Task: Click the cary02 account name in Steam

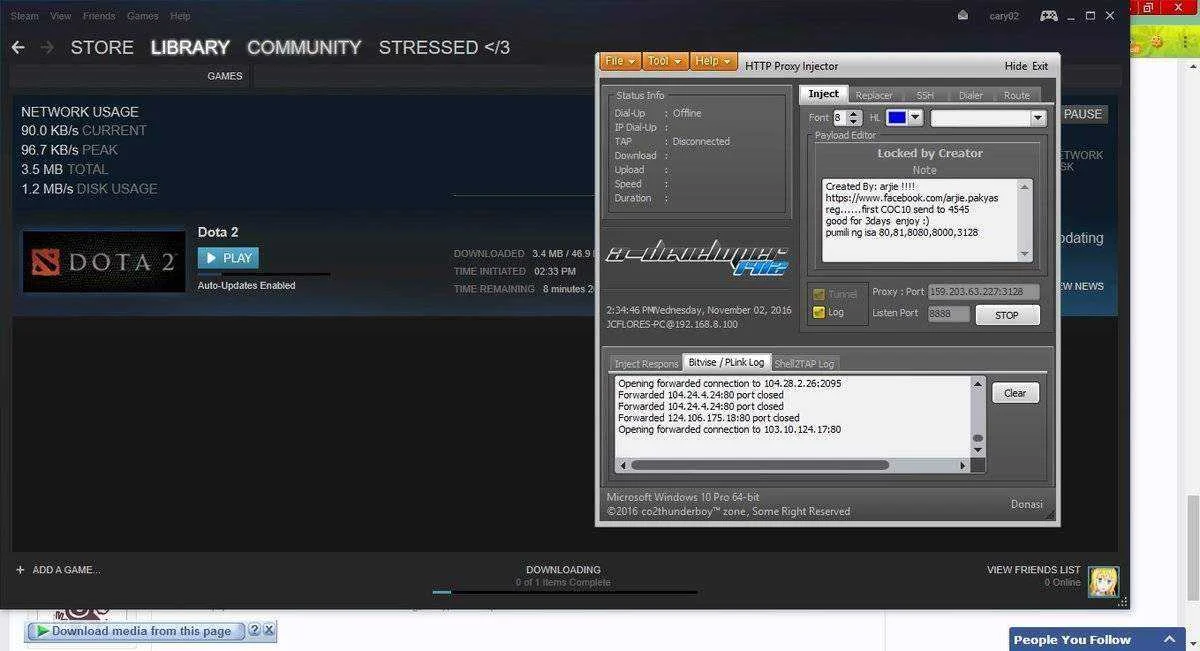Action: 1004,16
